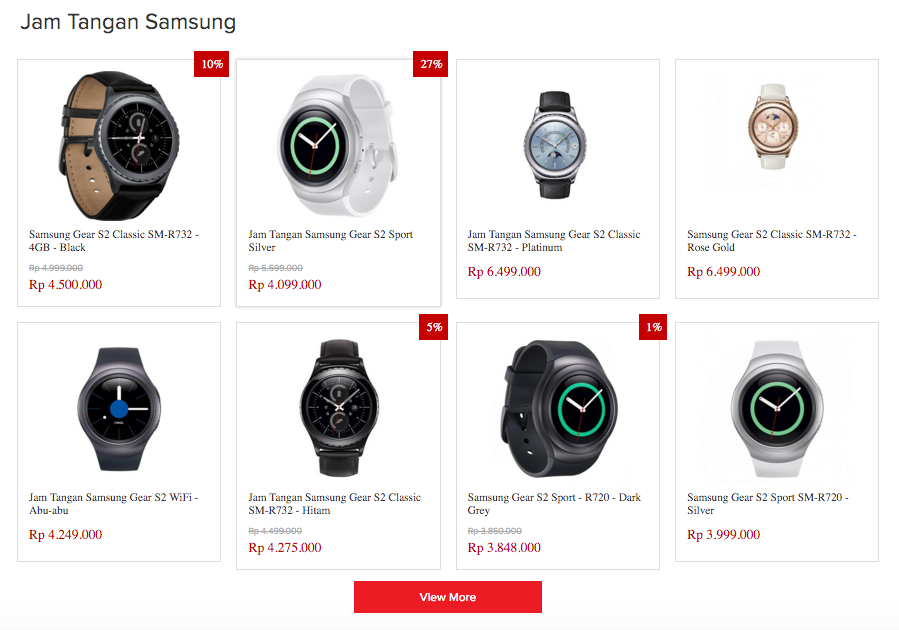Viewport: 899px width, 630px height.
Task: Click the 'Samsung Gear S2 Classic SM-R732 - 4GB - Black' title
Action: point(114,241)
